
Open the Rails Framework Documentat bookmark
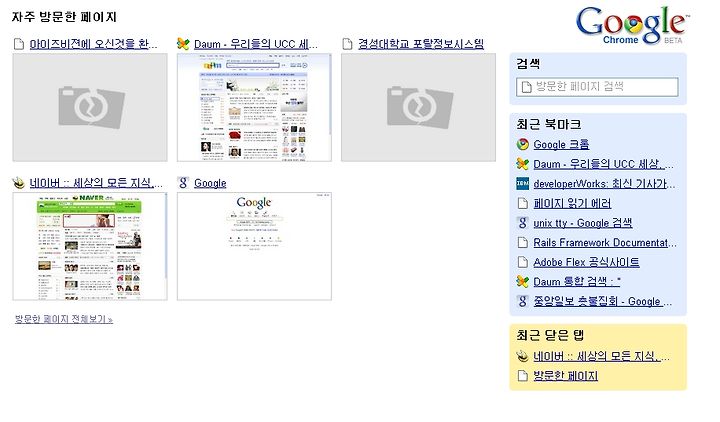point(605,242)
